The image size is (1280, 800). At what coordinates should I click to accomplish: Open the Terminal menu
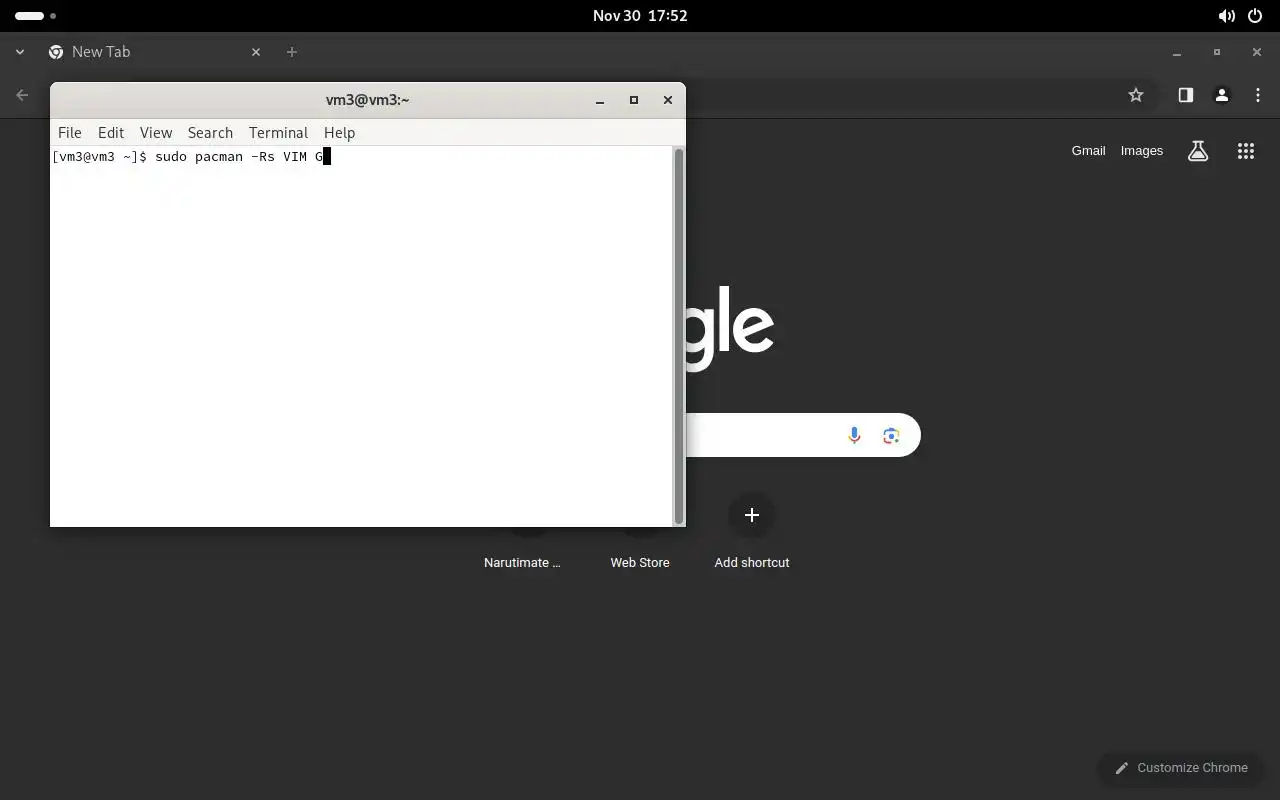pyautogui.click(x=278, y=132)
